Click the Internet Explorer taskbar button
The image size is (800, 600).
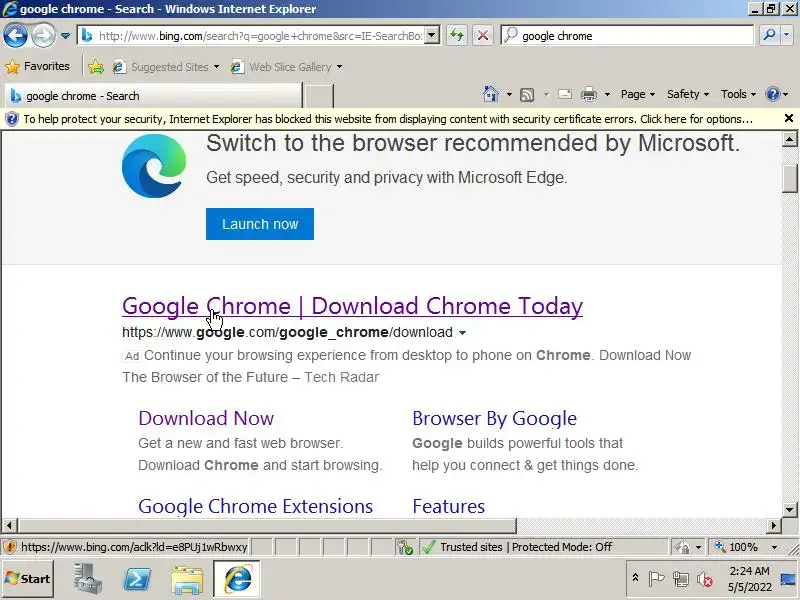pyautogui.click(x=237, y=579)
